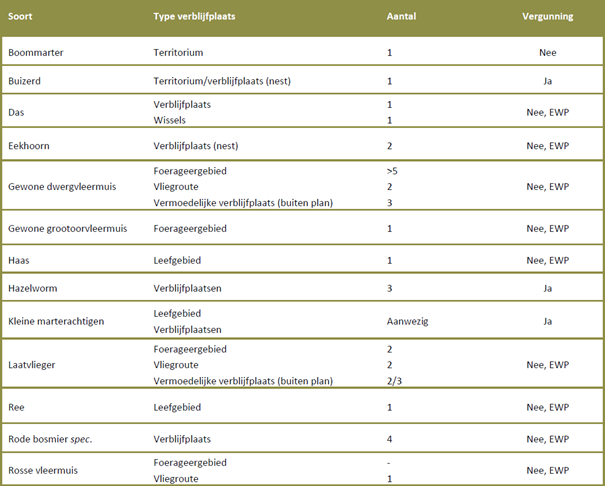Click the 'Aantal' column header

pos(401,17)
